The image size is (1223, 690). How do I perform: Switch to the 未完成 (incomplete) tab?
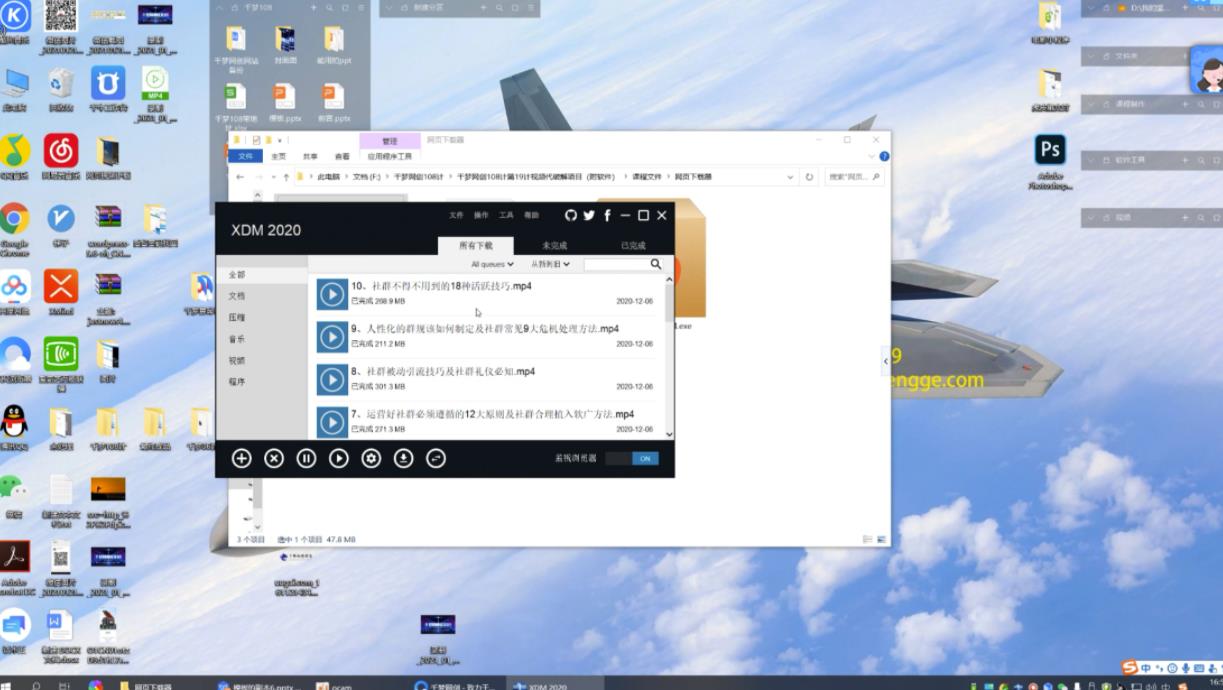pyautogui.click(x=554, y=245)
